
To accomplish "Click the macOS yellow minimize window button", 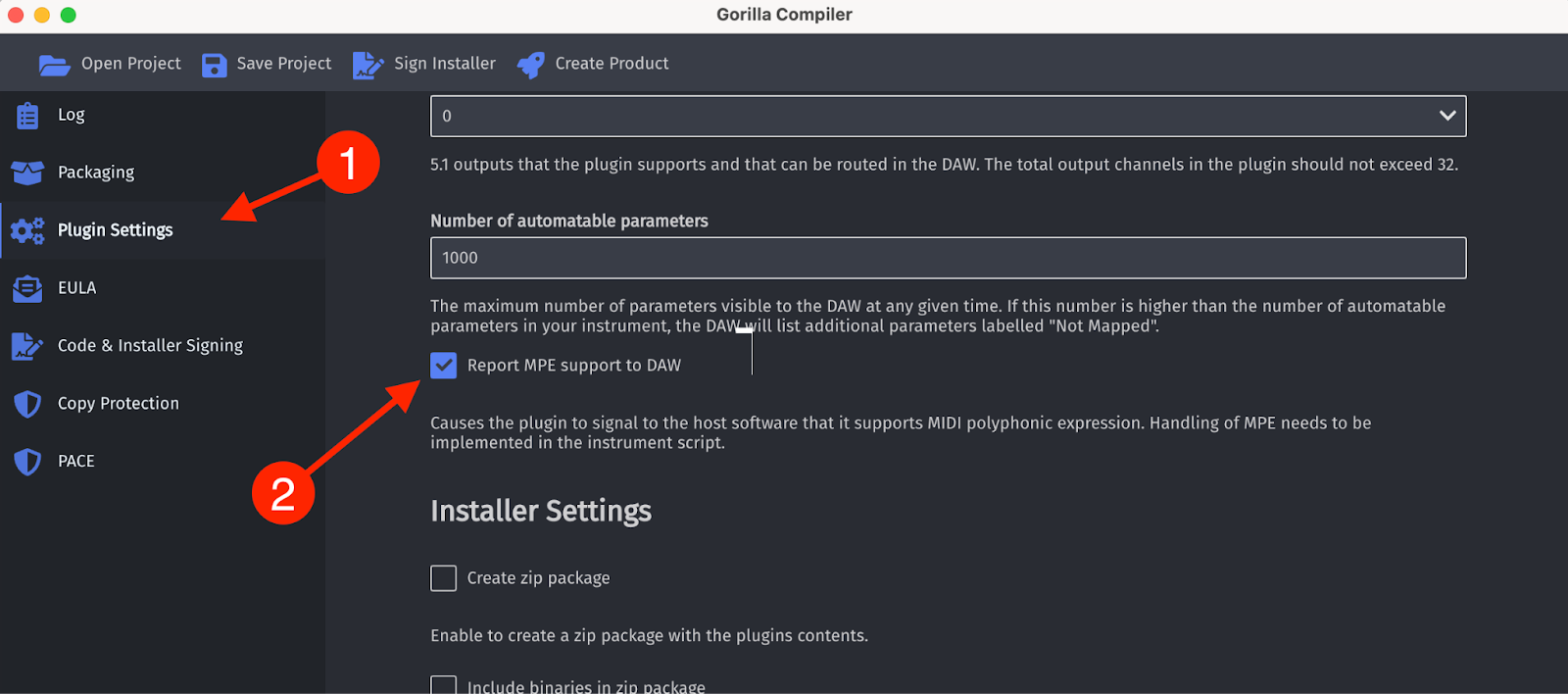I will 42,15.
